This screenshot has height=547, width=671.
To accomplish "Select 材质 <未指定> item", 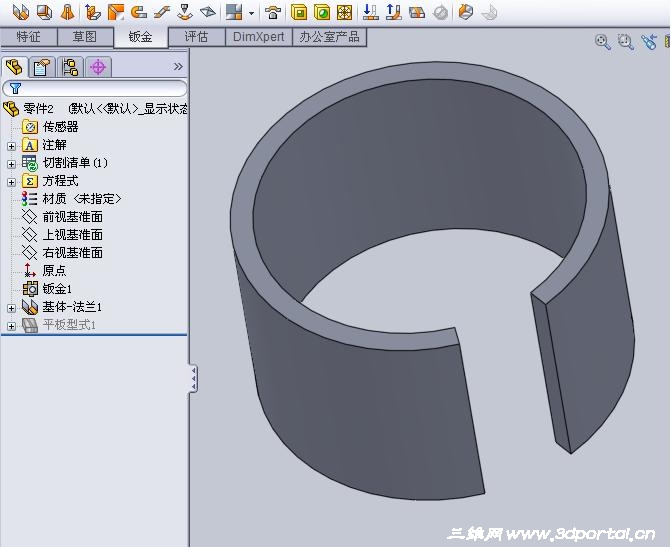I will coord(72,199).
